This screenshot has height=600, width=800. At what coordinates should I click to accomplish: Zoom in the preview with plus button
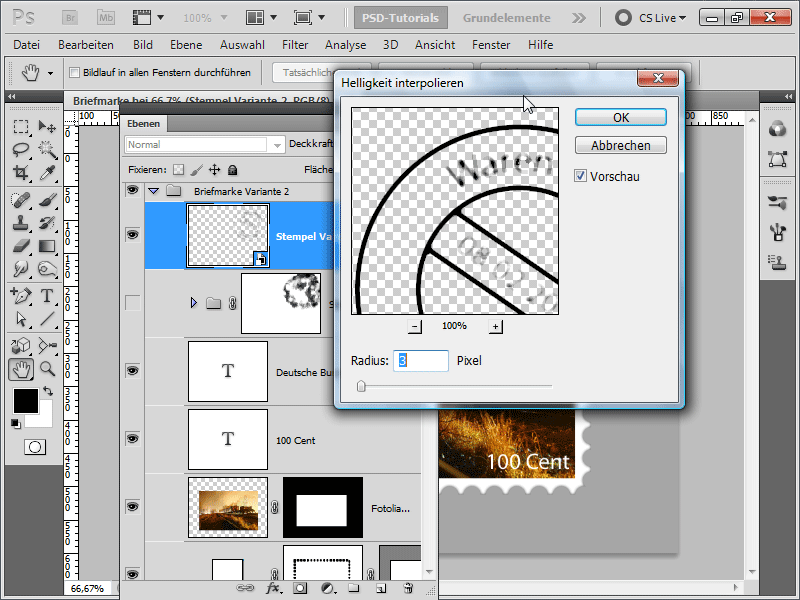click(x=495, y=326)
